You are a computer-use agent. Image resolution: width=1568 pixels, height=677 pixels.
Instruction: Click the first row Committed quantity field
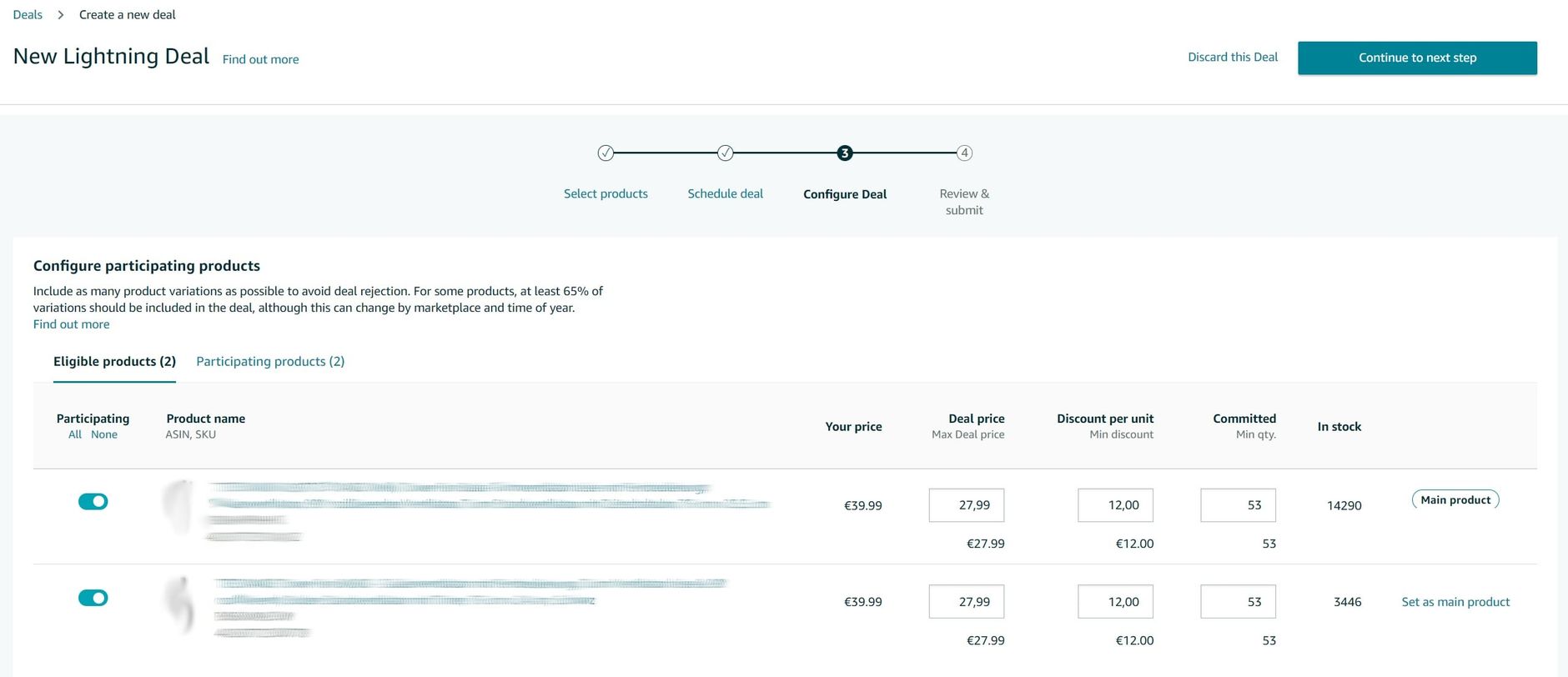[1238, 505]
